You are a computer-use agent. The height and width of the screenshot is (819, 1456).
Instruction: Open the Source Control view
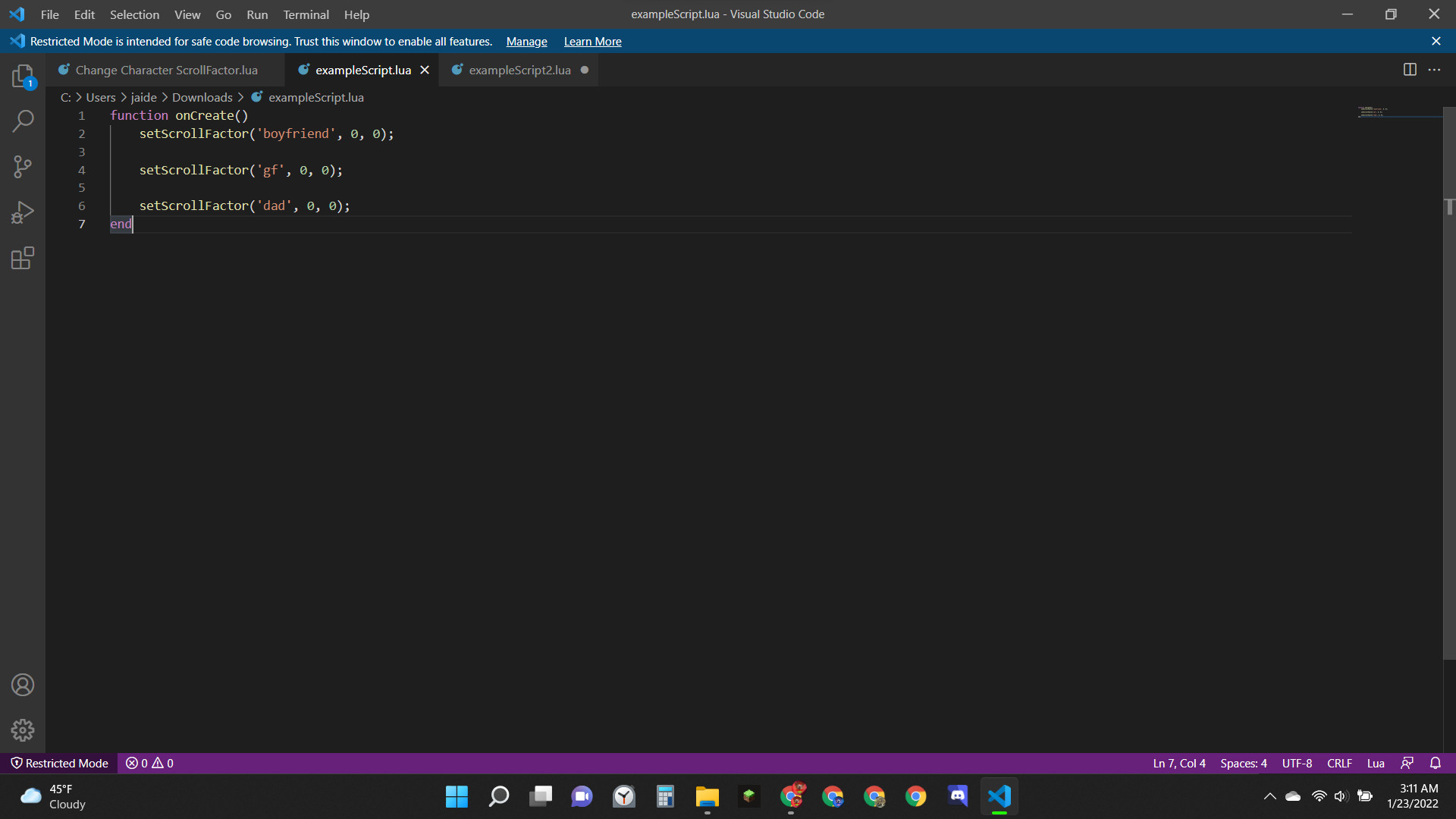(23, 167)
